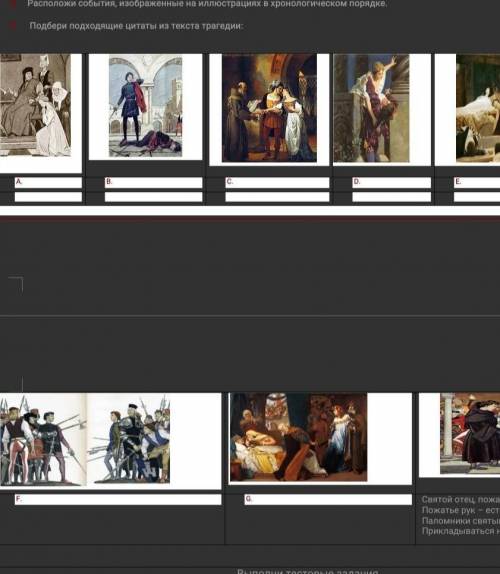Screen dimensions: 500x574
Task: Click the answer field labeled C
Action: click(x=277, y=182)
